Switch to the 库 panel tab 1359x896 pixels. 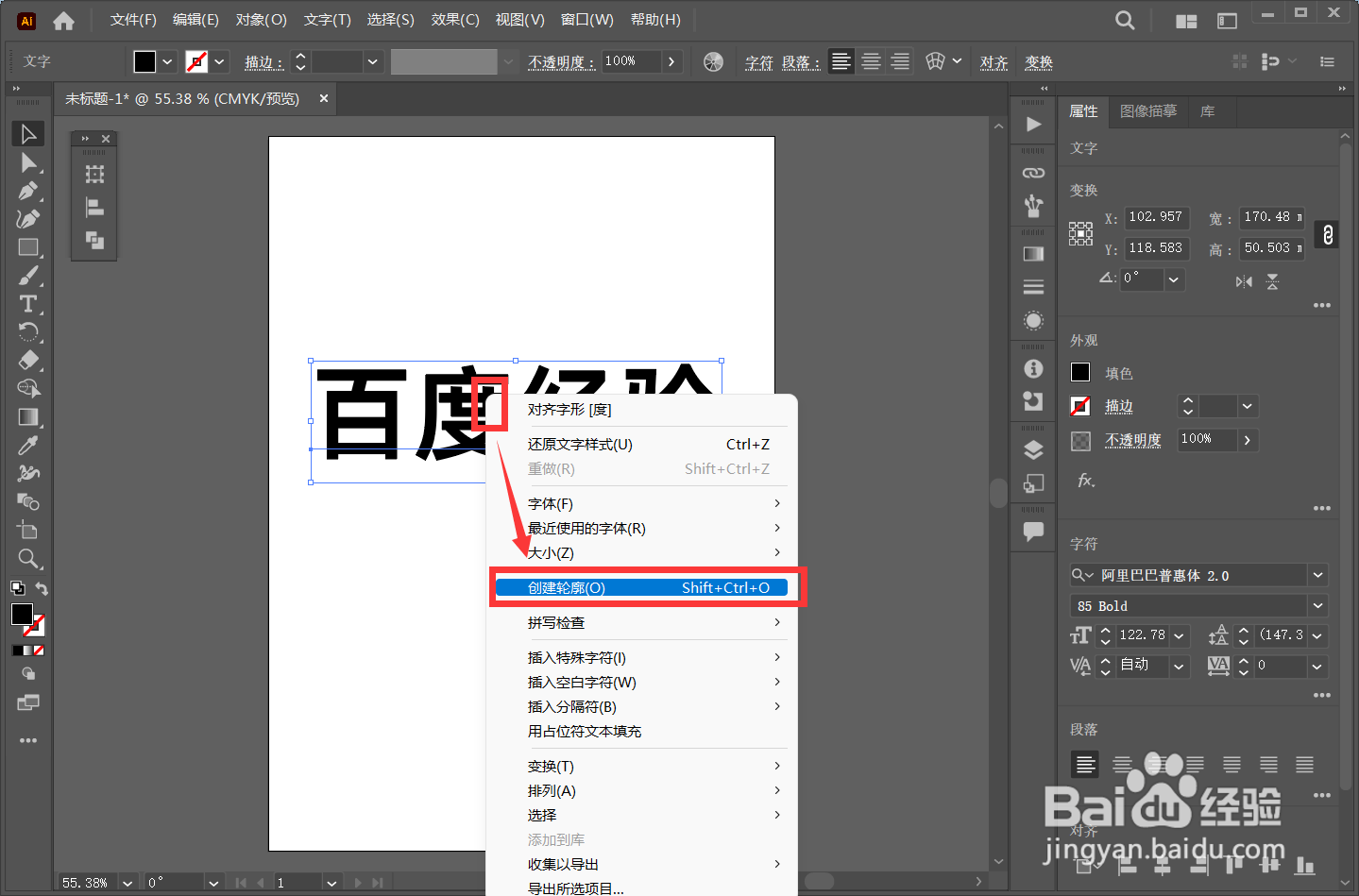pyautogui.click(x=1207, y=111)
